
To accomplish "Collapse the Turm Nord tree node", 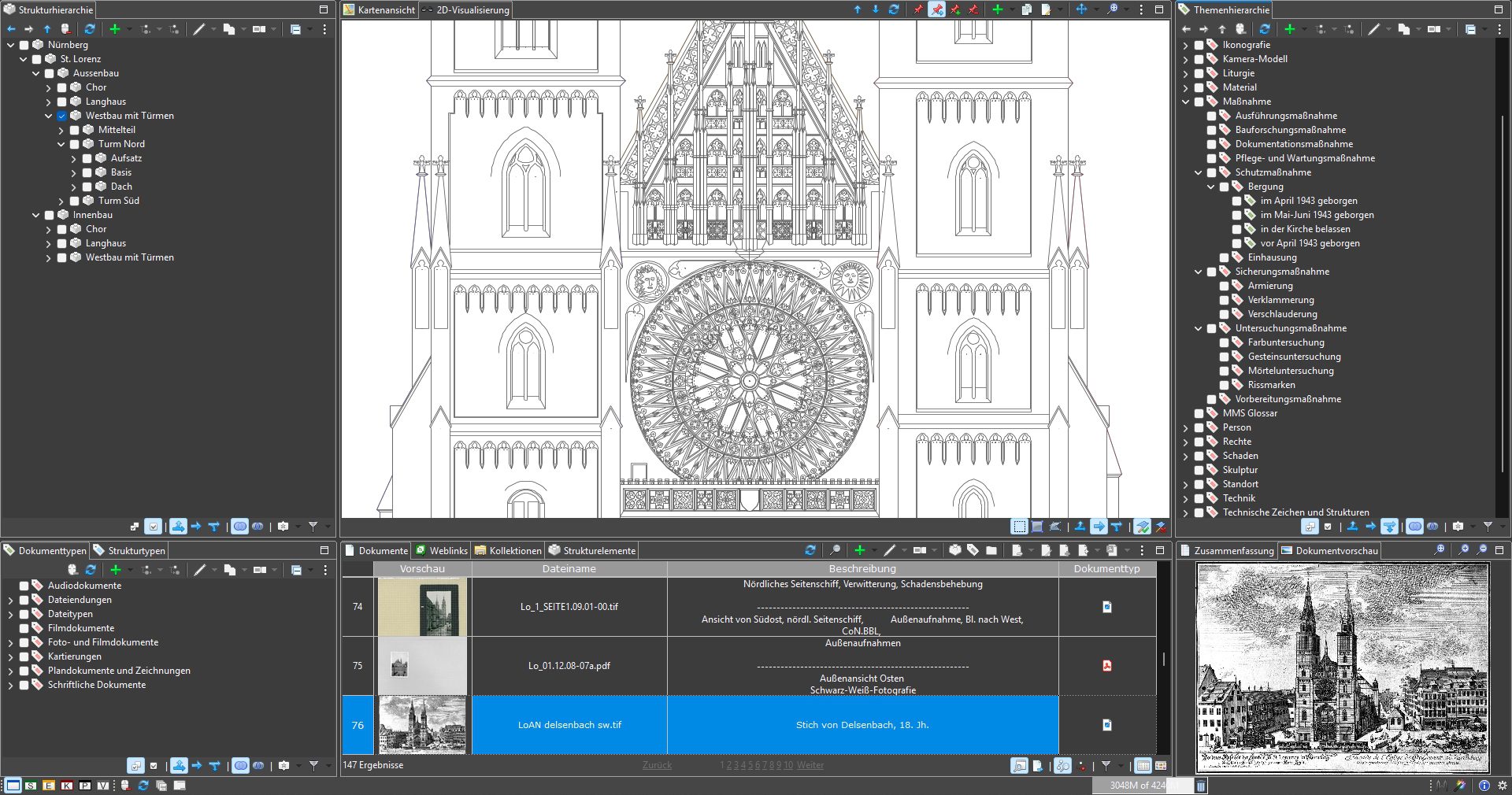I will pyautogui.click(x=61, y=144).
